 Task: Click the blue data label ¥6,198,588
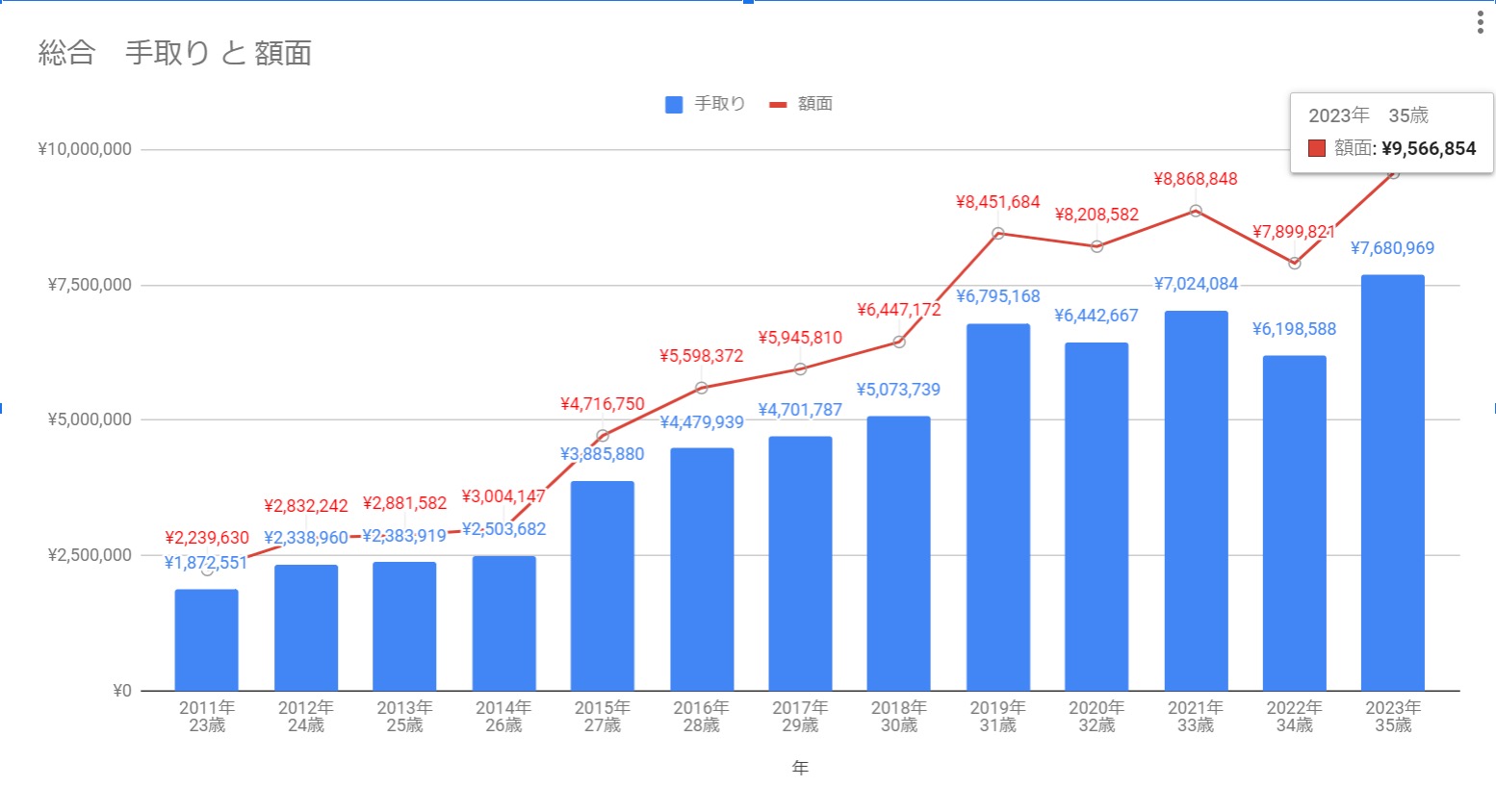1295,329
